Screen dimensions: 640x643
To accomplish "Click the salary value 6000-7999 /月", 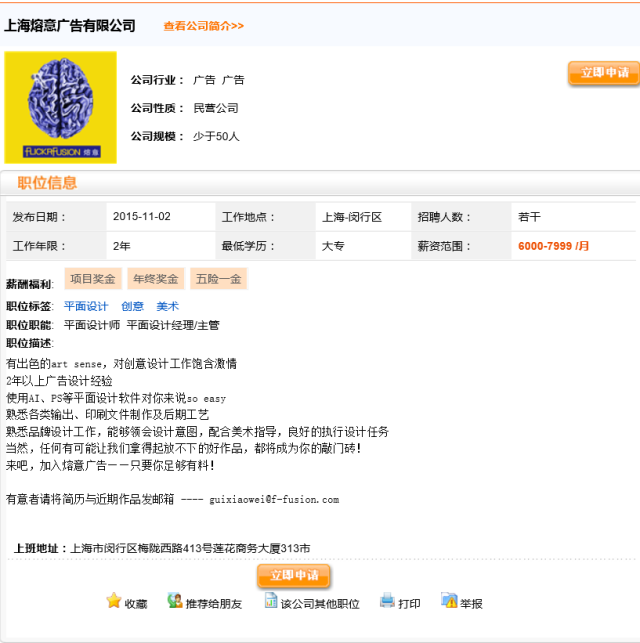I will [x=553, y=246].
